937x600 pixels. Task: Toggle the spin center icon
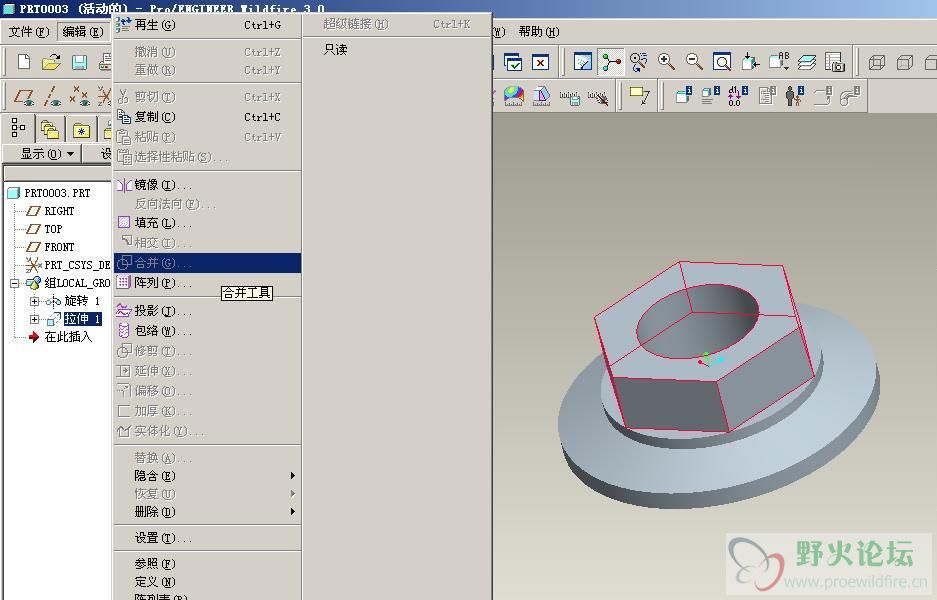[611, 62]
